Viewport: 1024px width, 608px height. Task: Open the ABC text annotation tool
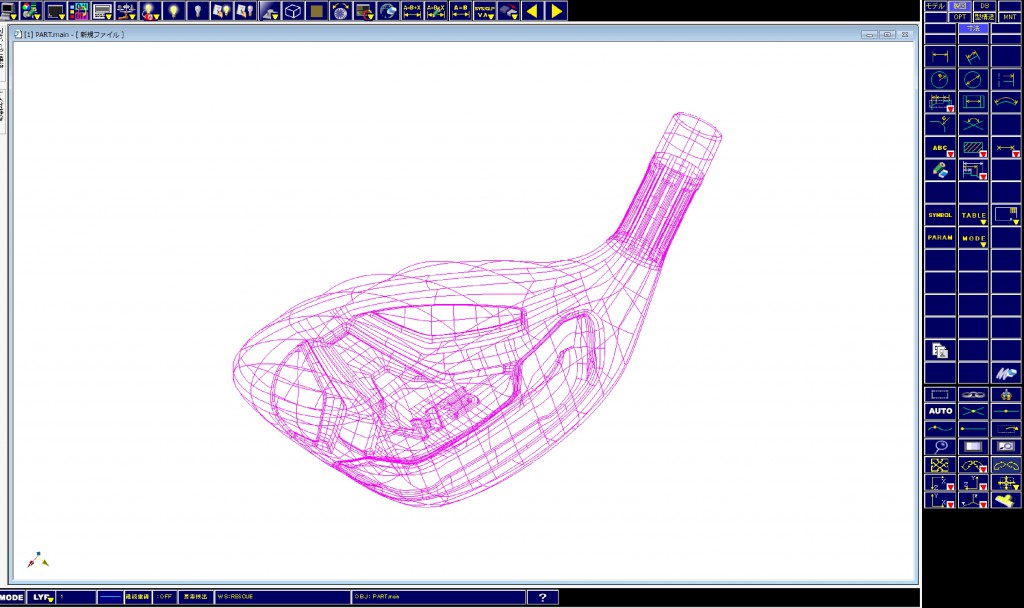(x=938, y=147)
